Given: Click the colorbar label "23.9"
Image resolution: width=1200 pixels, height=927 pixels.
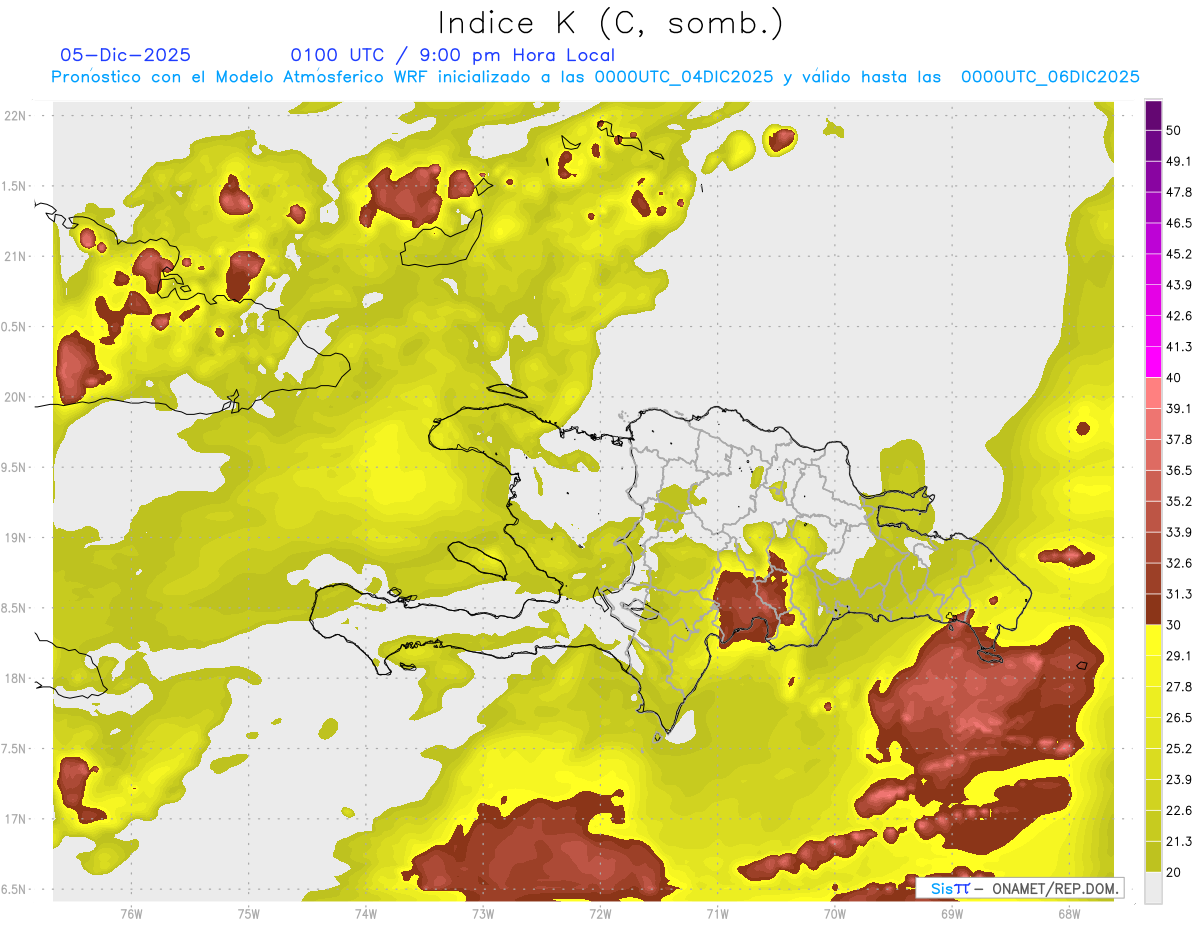Looking at the screenshot, I should point(1179,780).
